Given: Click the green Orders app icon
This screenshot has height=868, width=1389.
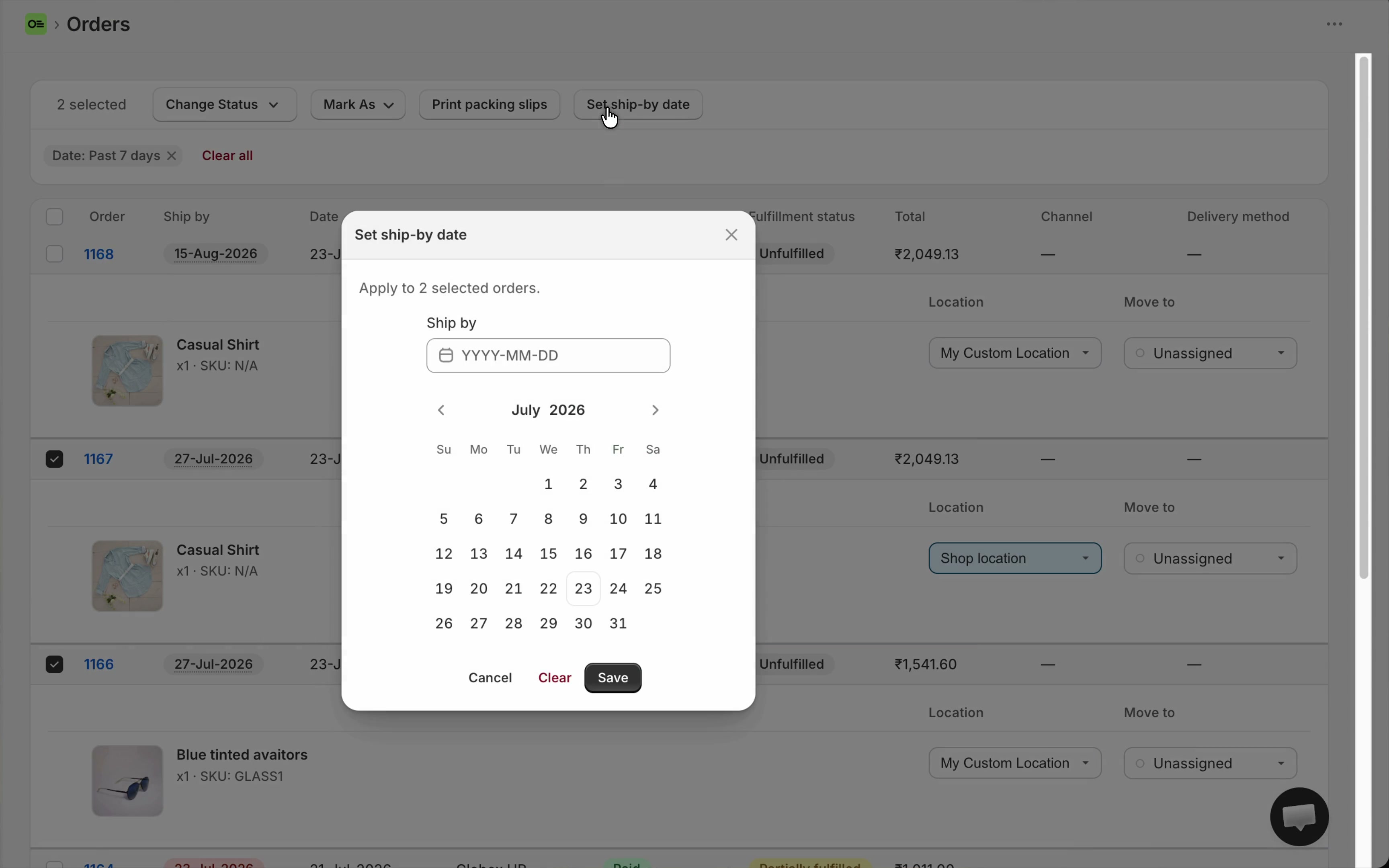Looking at the screenshot, I should tap(36, 24).
